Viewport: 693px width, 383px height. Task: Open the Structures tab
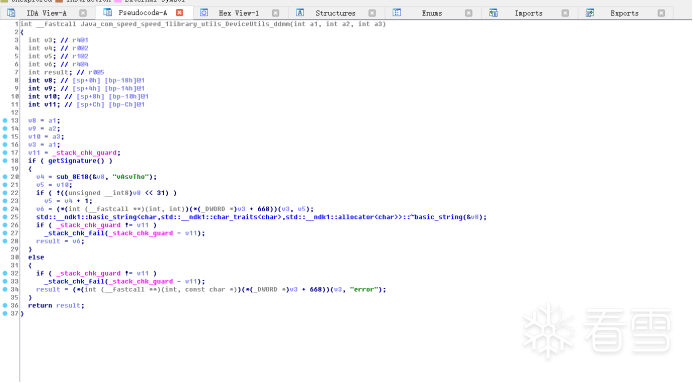pyautogui.click(x=335, y=13)
